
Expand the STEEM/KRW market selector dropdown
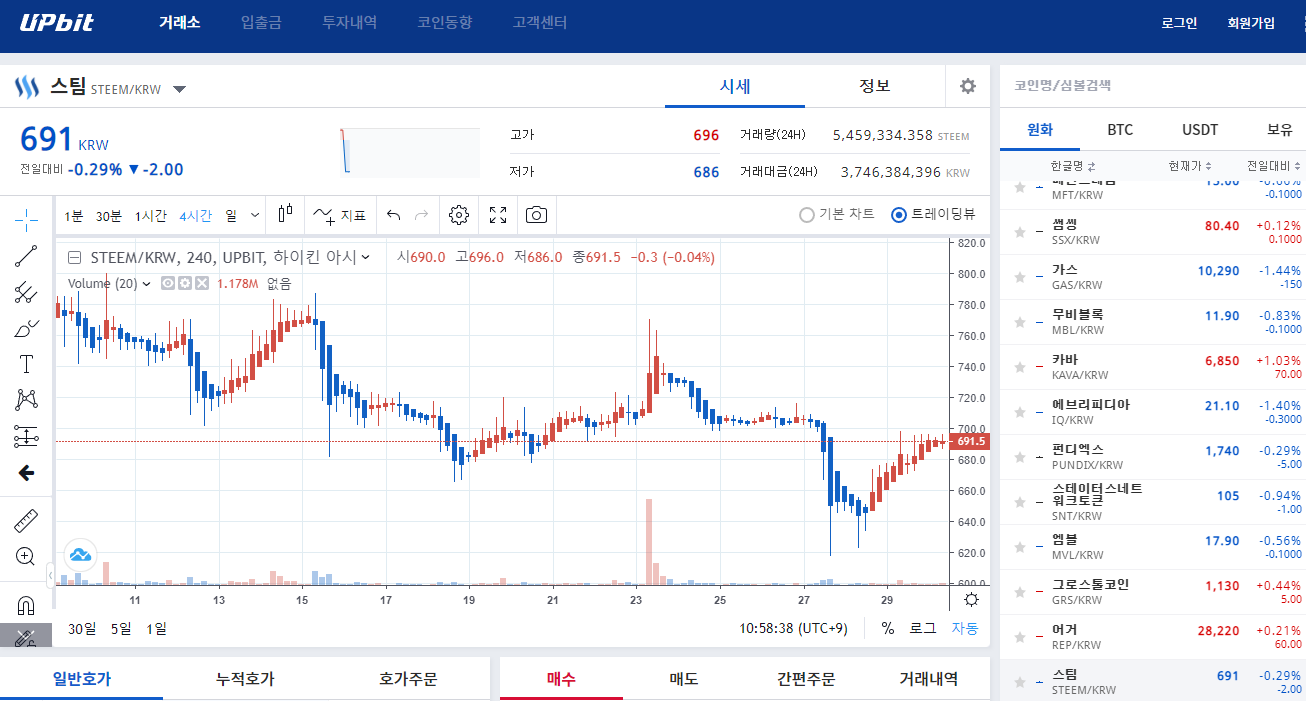[179, 89]
